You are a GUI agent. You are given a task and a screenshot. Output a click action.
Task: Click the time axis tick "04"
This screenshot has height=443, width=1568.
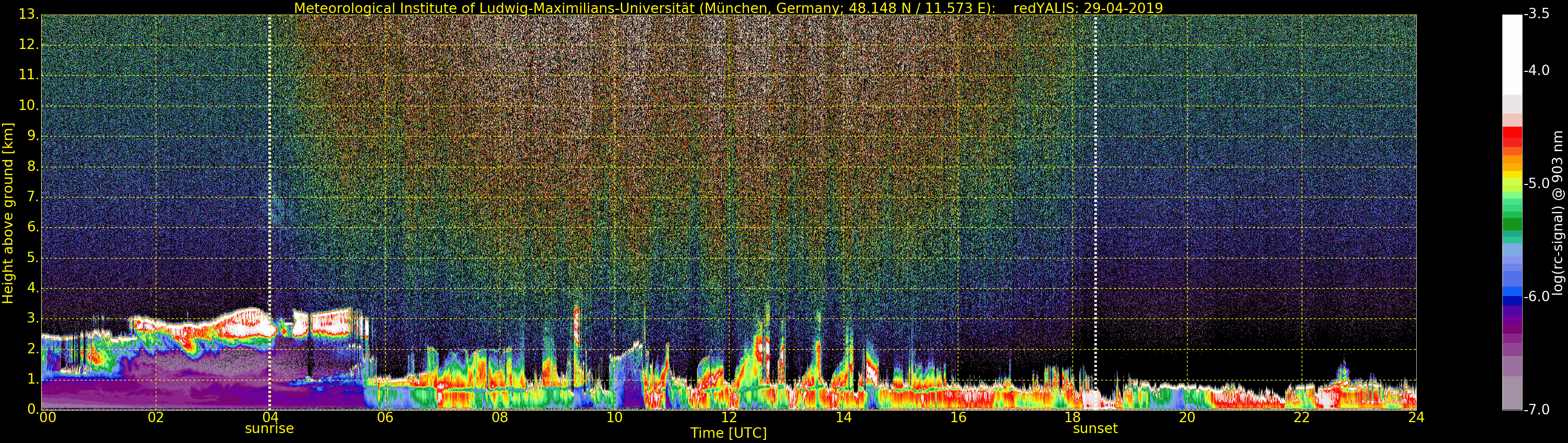click(x=270, y=417)
